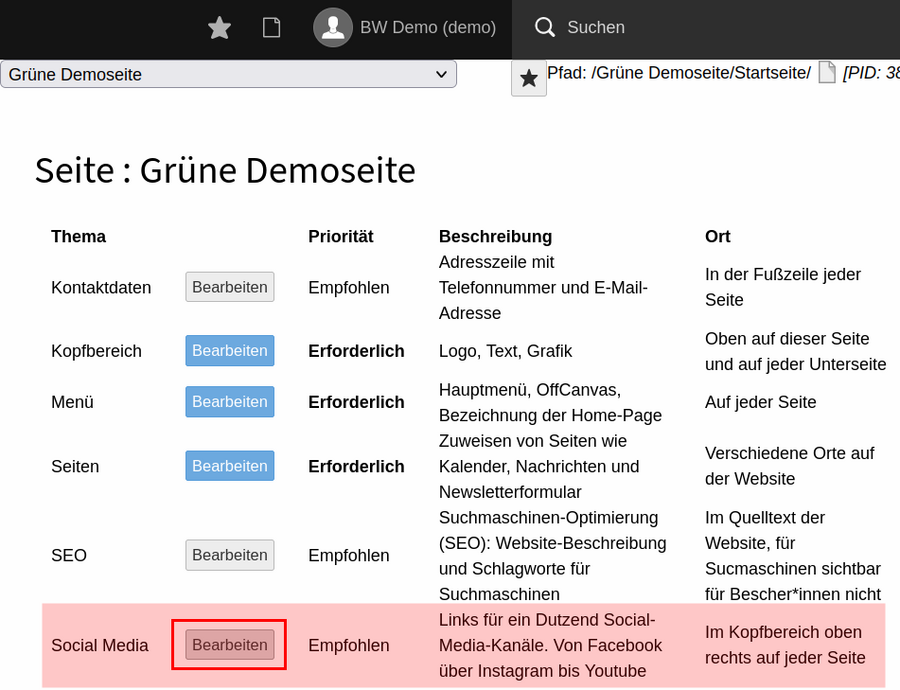Viewport: 900px width, 690px height.
Task: Click the BW Demo user avatar
Action: pos(333,28)
